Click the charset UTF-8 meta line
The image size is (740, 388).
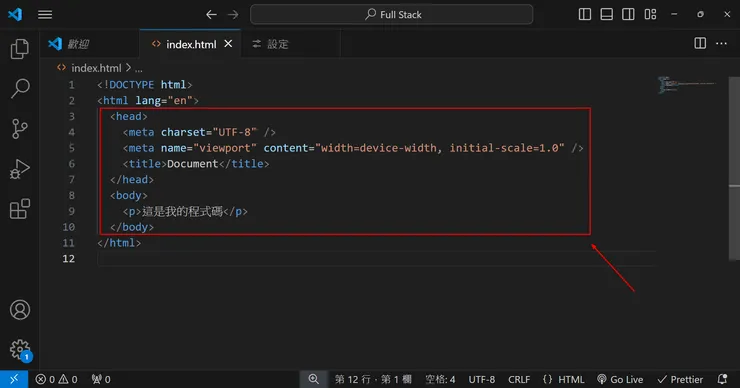click(199, 132)
